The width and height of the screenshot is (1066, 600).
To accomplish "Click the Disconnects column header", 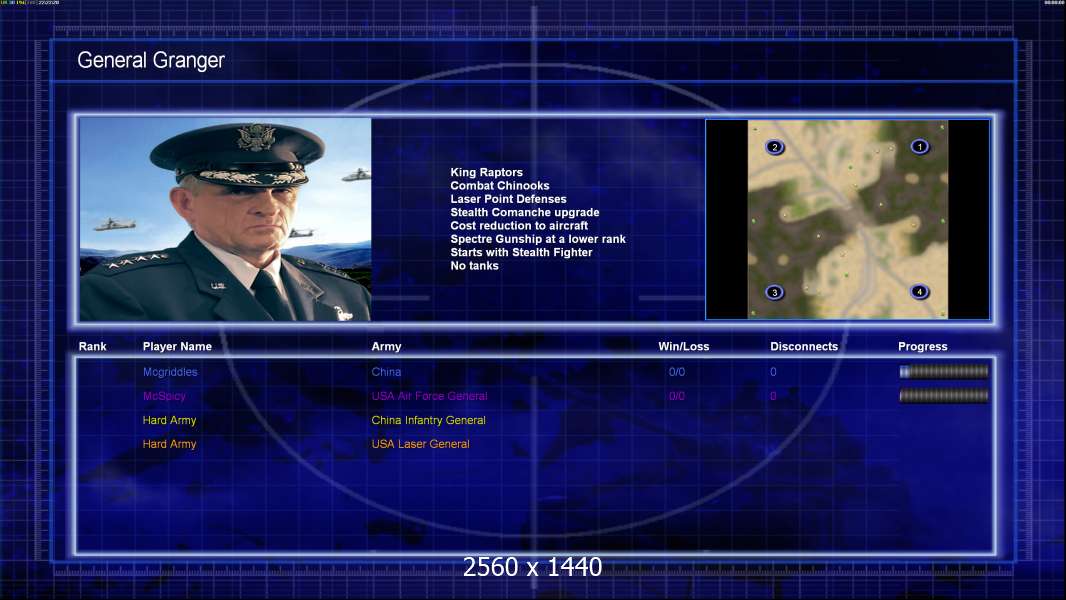I will [804, 347].
